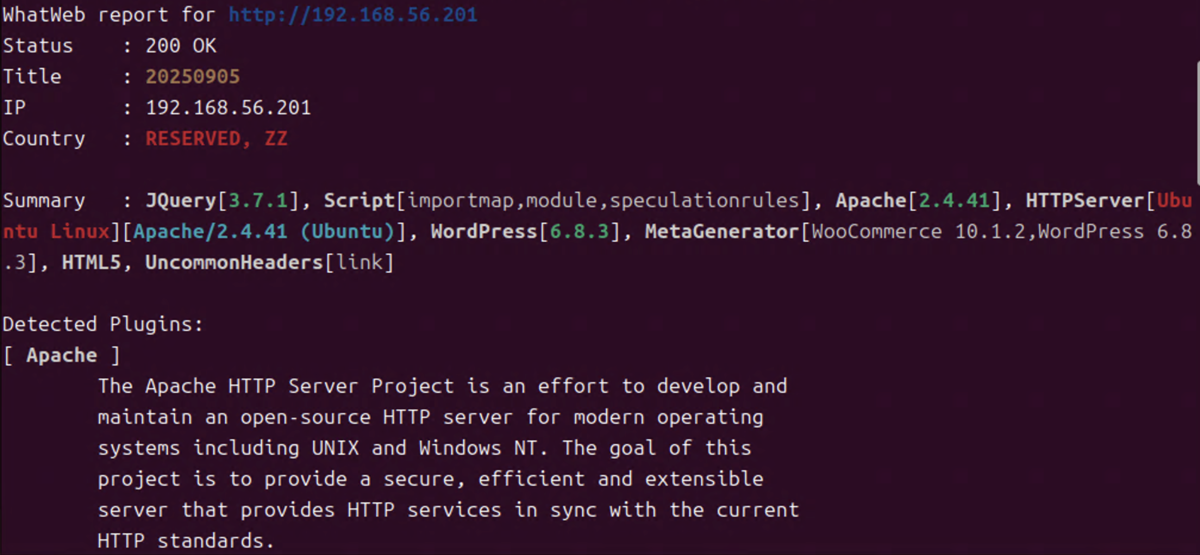Click the Script importmap,module,speculationrules entry
Screen dimensions: 1200x555
click(x=566, y=201)
